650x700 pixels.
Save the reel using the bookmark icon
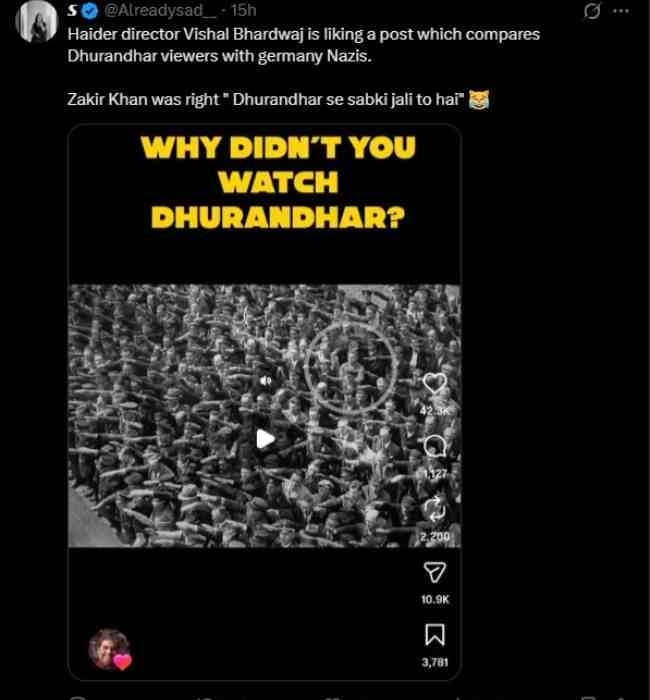click(435, 634)
